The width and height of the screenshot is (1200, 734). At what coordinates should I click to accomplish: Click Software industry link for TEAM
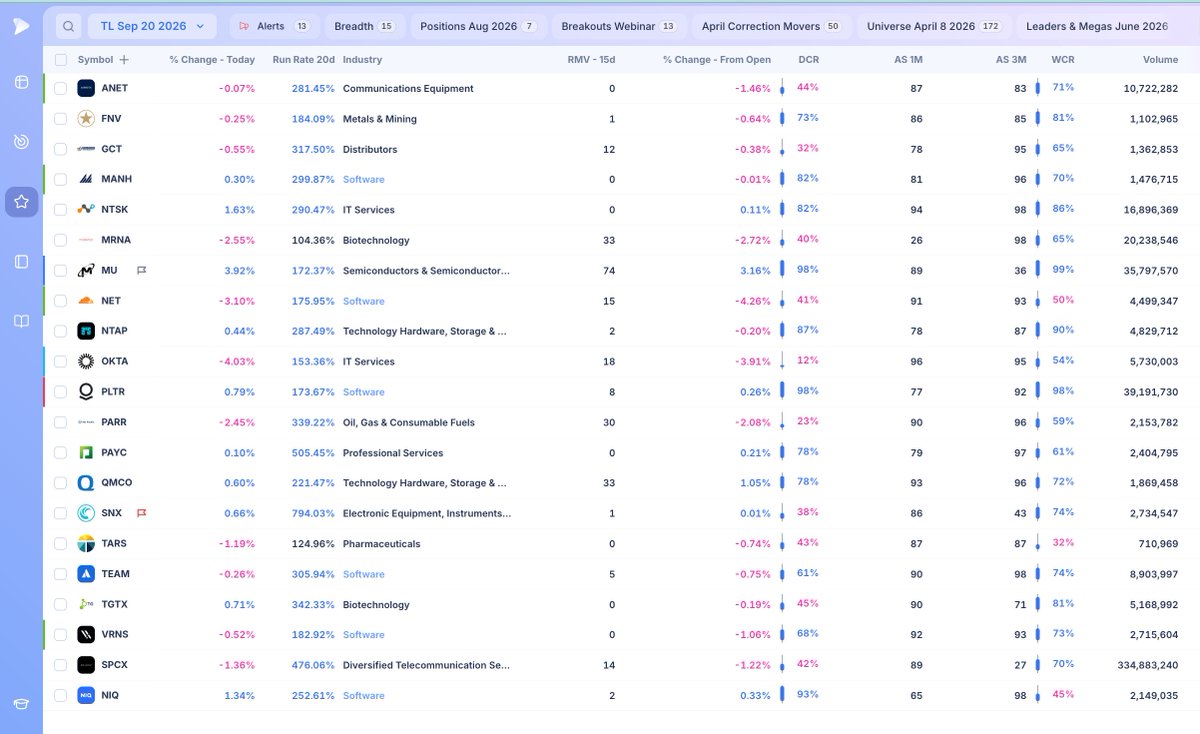pyautogui.click(x=364, y=574)
